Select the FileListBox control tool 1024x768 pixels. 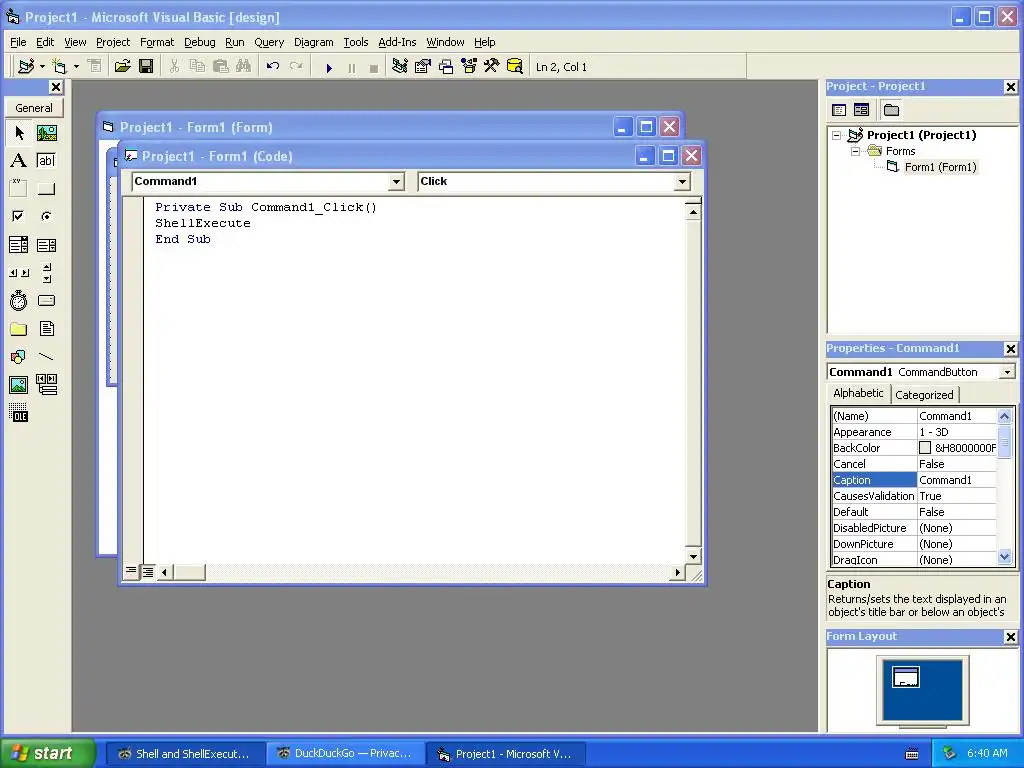click(x=46, y=329)
